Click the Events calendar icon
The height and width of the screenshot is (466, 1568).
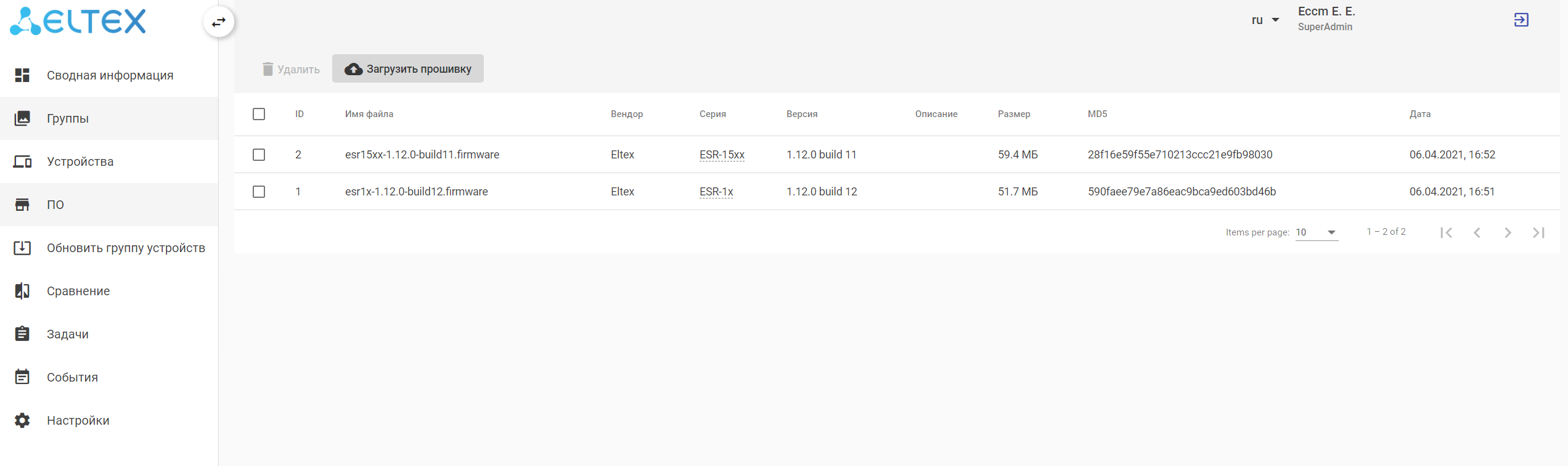(22, 377)
